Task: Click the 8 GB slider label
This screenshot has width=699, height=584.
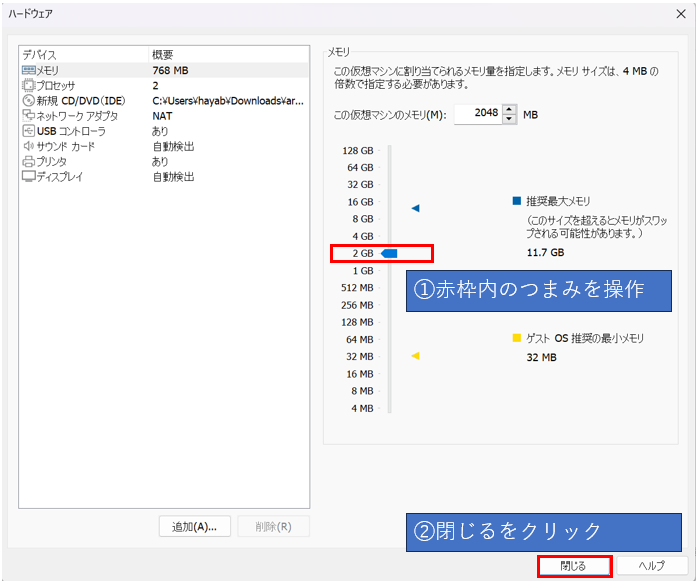Action: 363,219
